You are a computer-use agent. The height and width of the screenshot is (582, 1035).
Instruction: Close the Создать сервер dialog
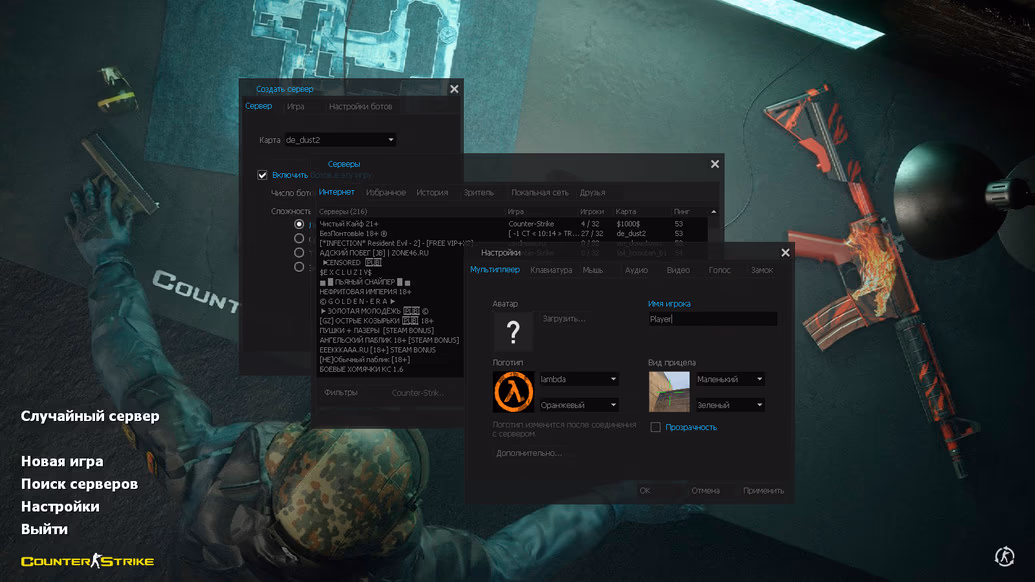[454, 89]
